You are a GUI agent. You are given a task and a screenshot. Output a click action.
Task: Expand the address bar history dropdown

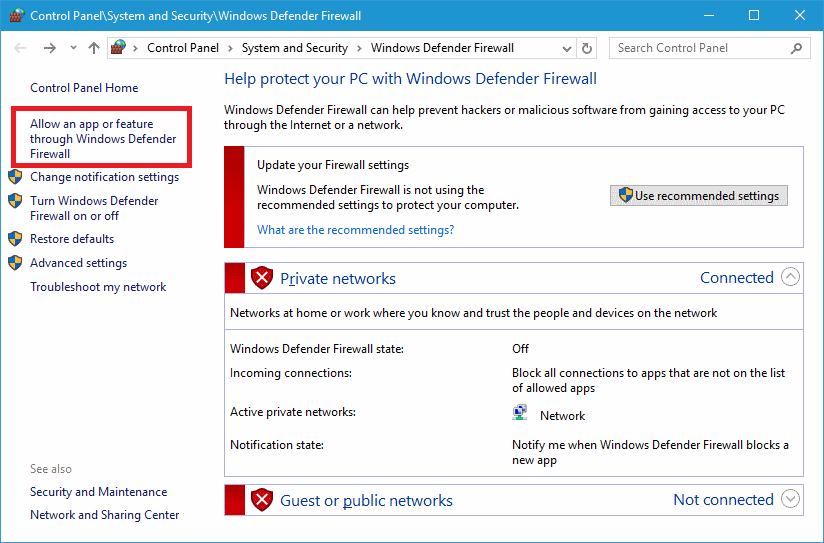[566, 48]
